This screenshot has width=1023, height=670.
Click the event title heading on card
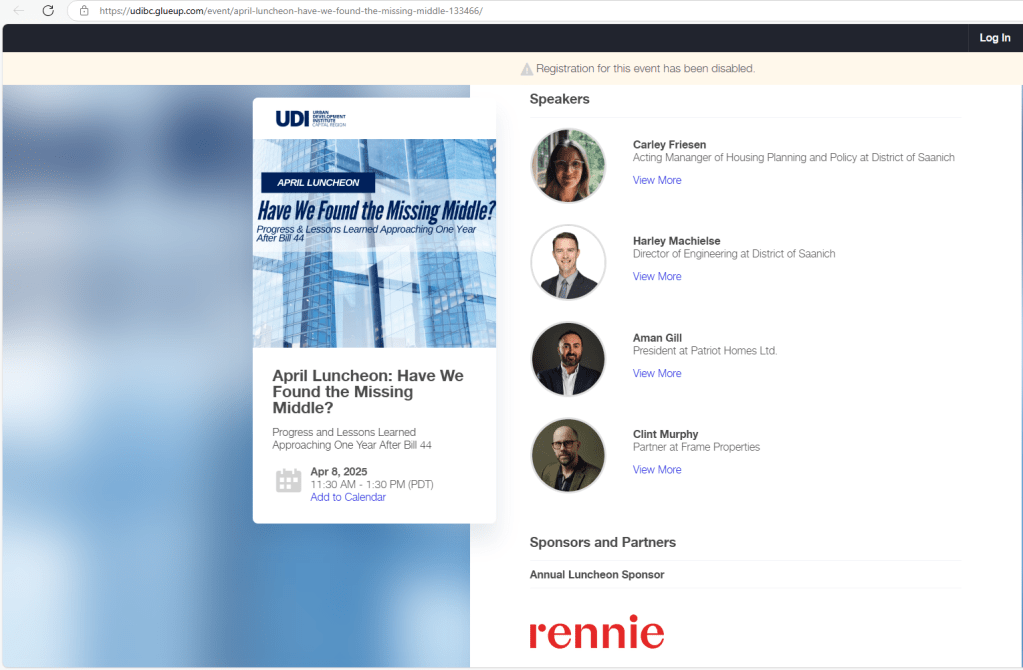(x=367, y=392)
